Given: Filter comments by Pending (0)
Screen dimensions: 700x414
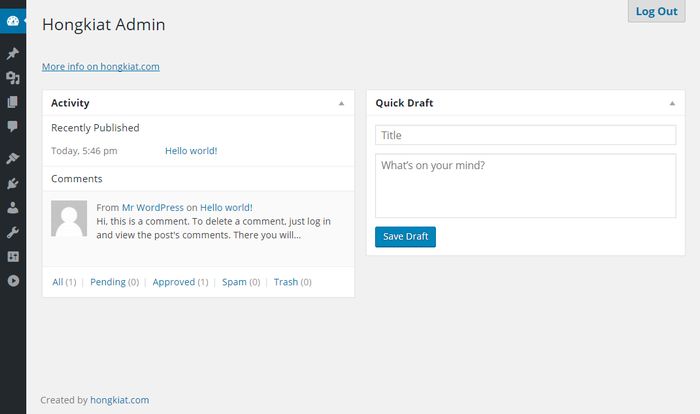Looking at the screenshot, I should (x=115, y=282).
